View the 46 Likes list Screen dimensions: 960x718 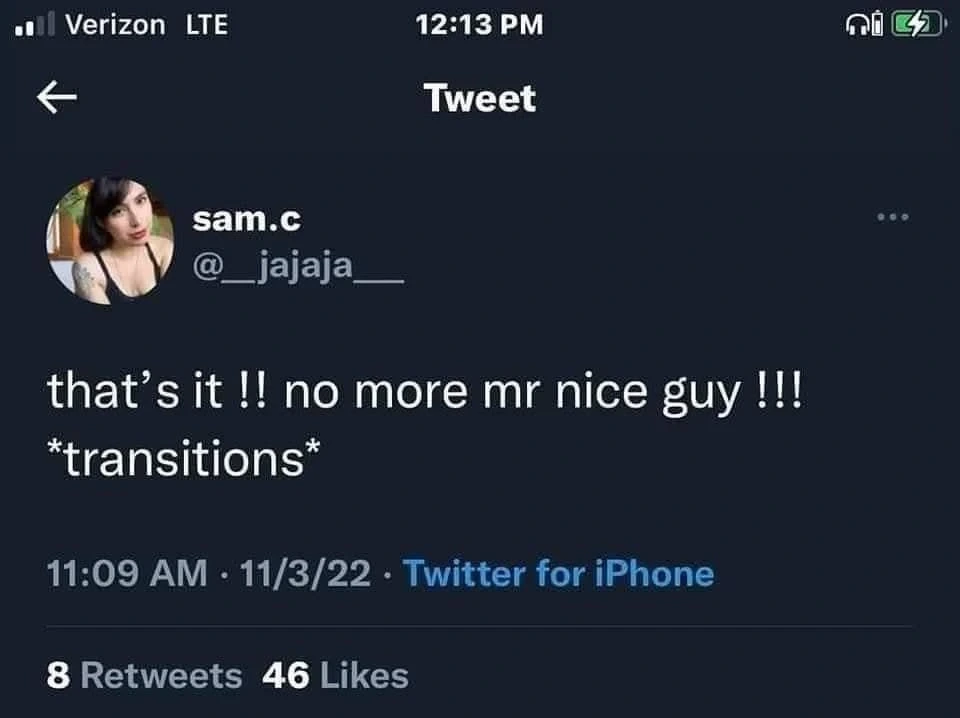tap(335, 675)
